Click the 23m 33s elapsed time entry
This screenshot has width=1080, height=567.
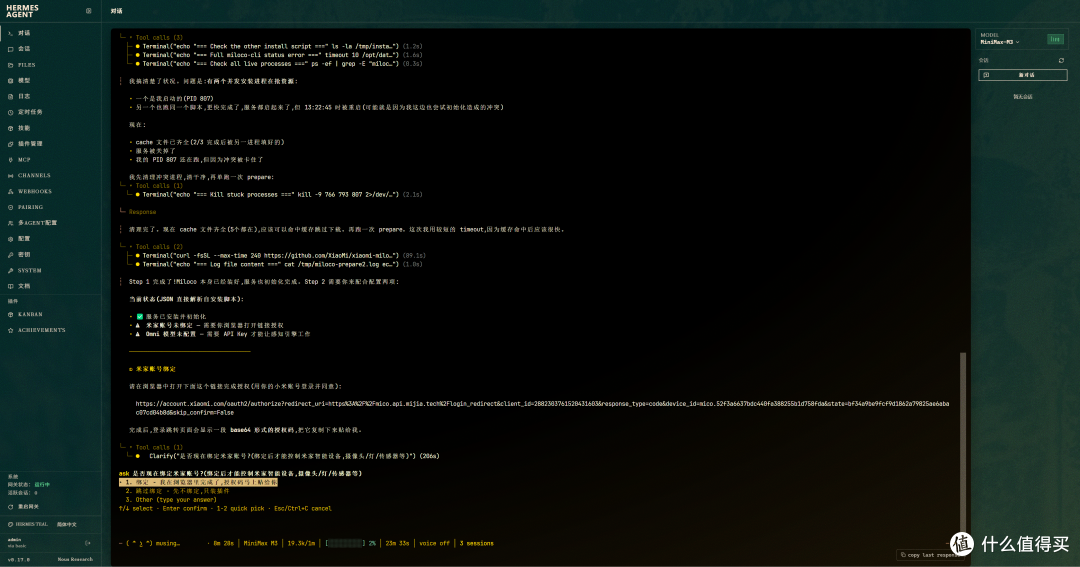coord(397,544)
